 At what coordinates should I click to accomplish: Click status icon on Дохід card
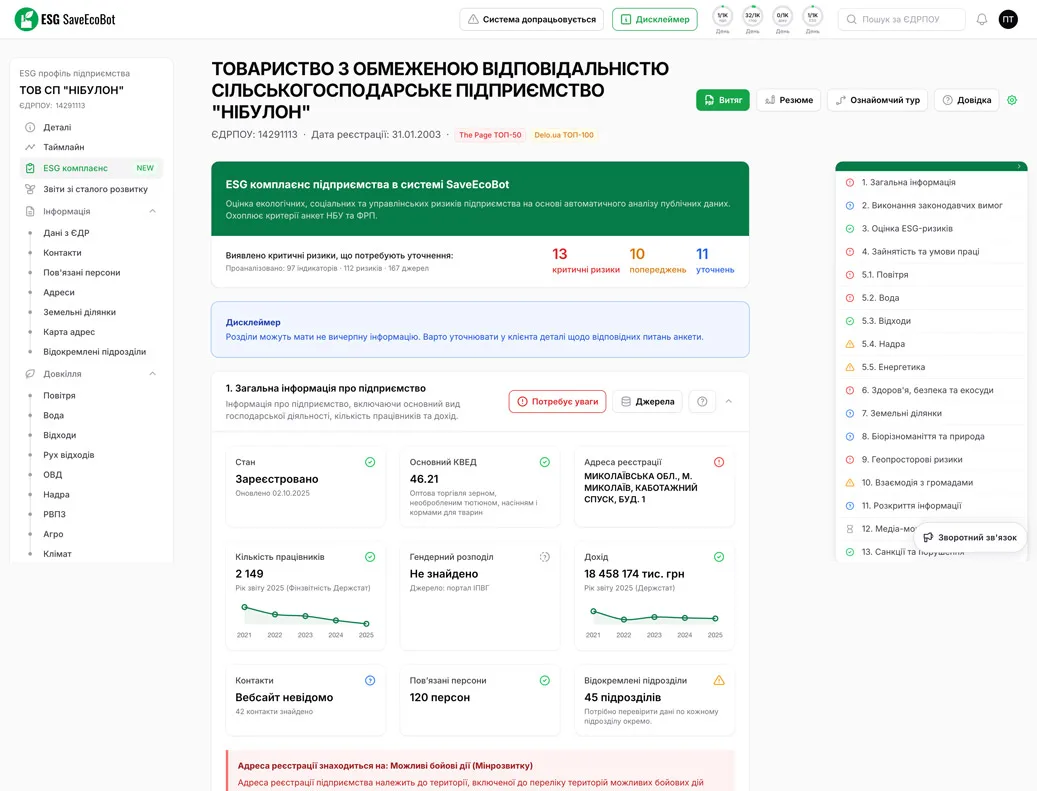(x=719, y=557)
